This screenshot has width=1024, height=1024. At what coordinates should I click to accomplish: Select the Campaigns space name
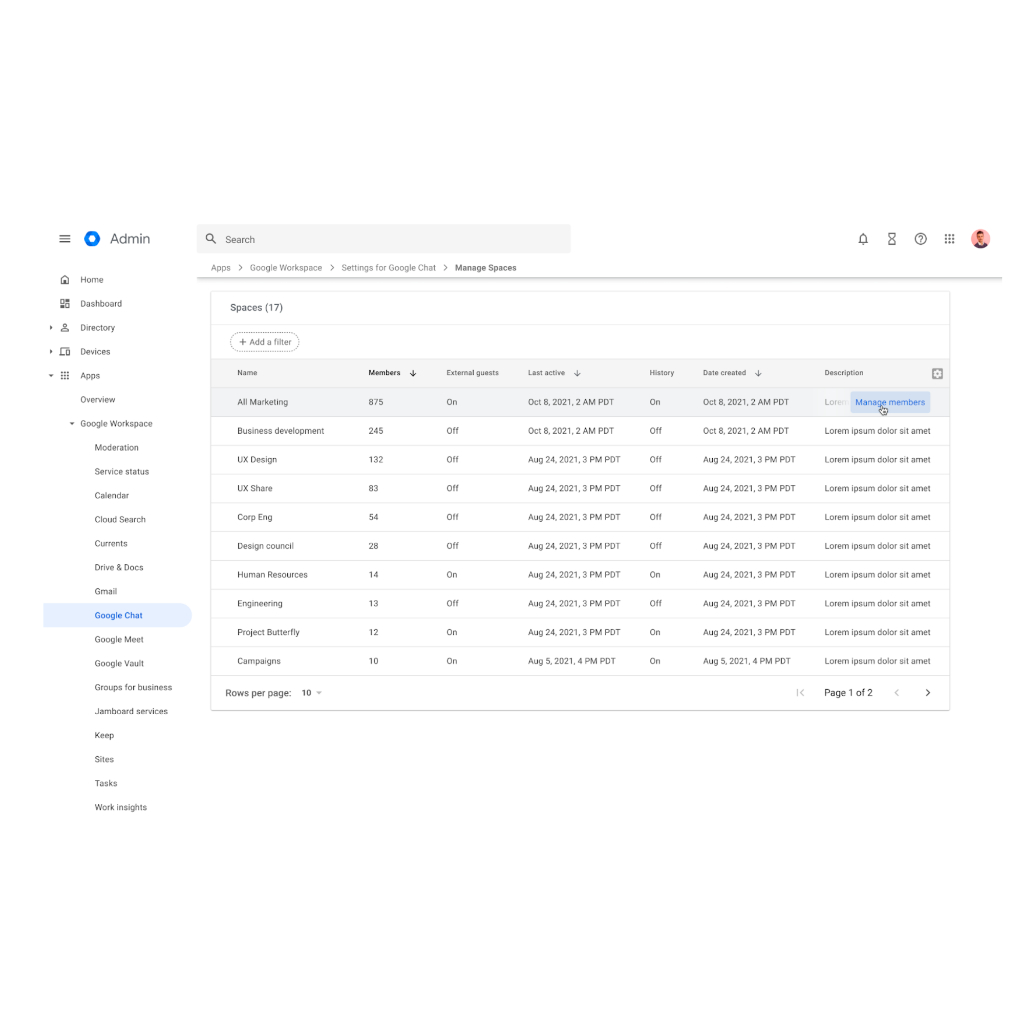[x=259, y=661]
